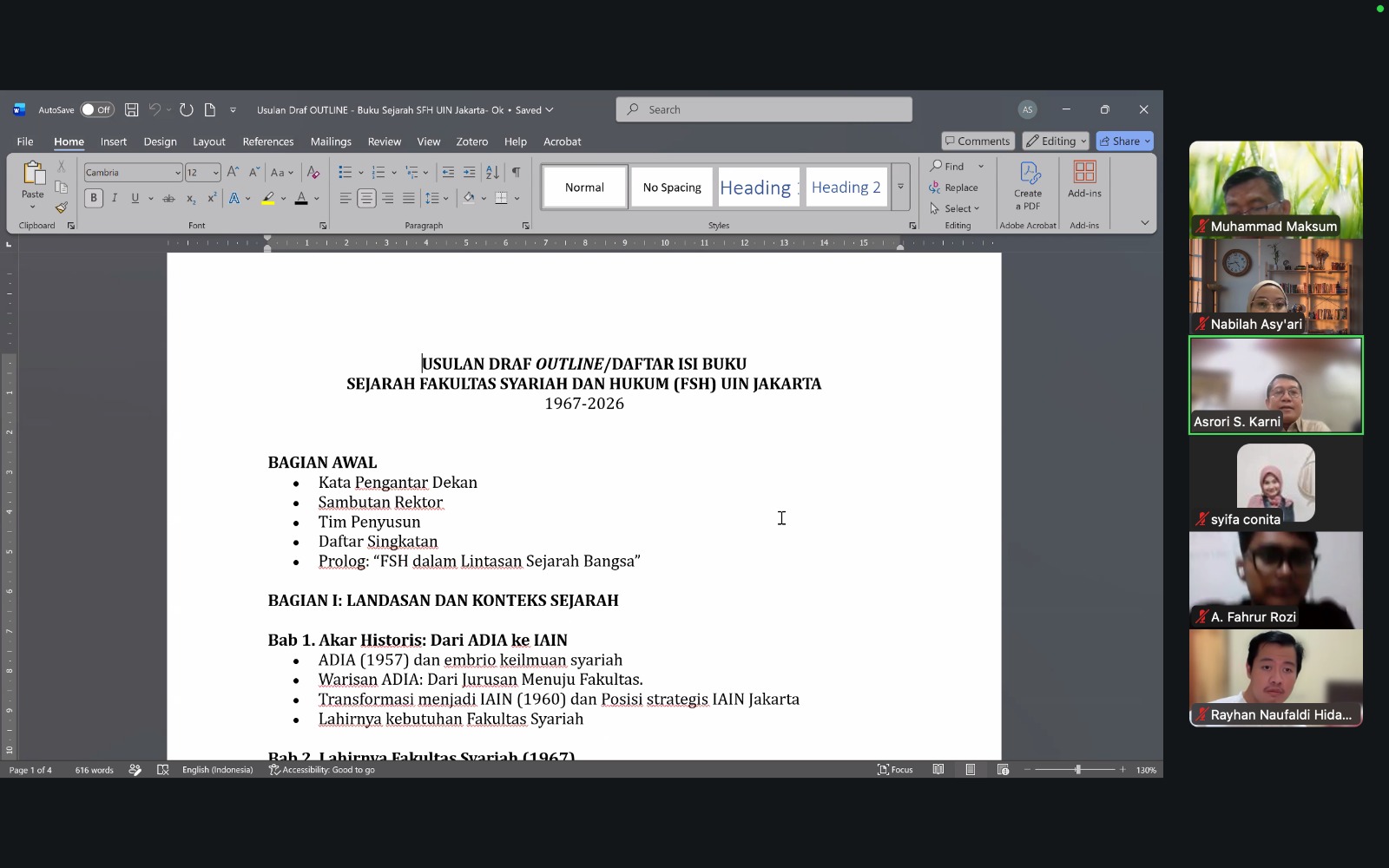Open the Select dropdown in Editing
The height and width of the screenshot is (868, 1389).
point(955,208)
